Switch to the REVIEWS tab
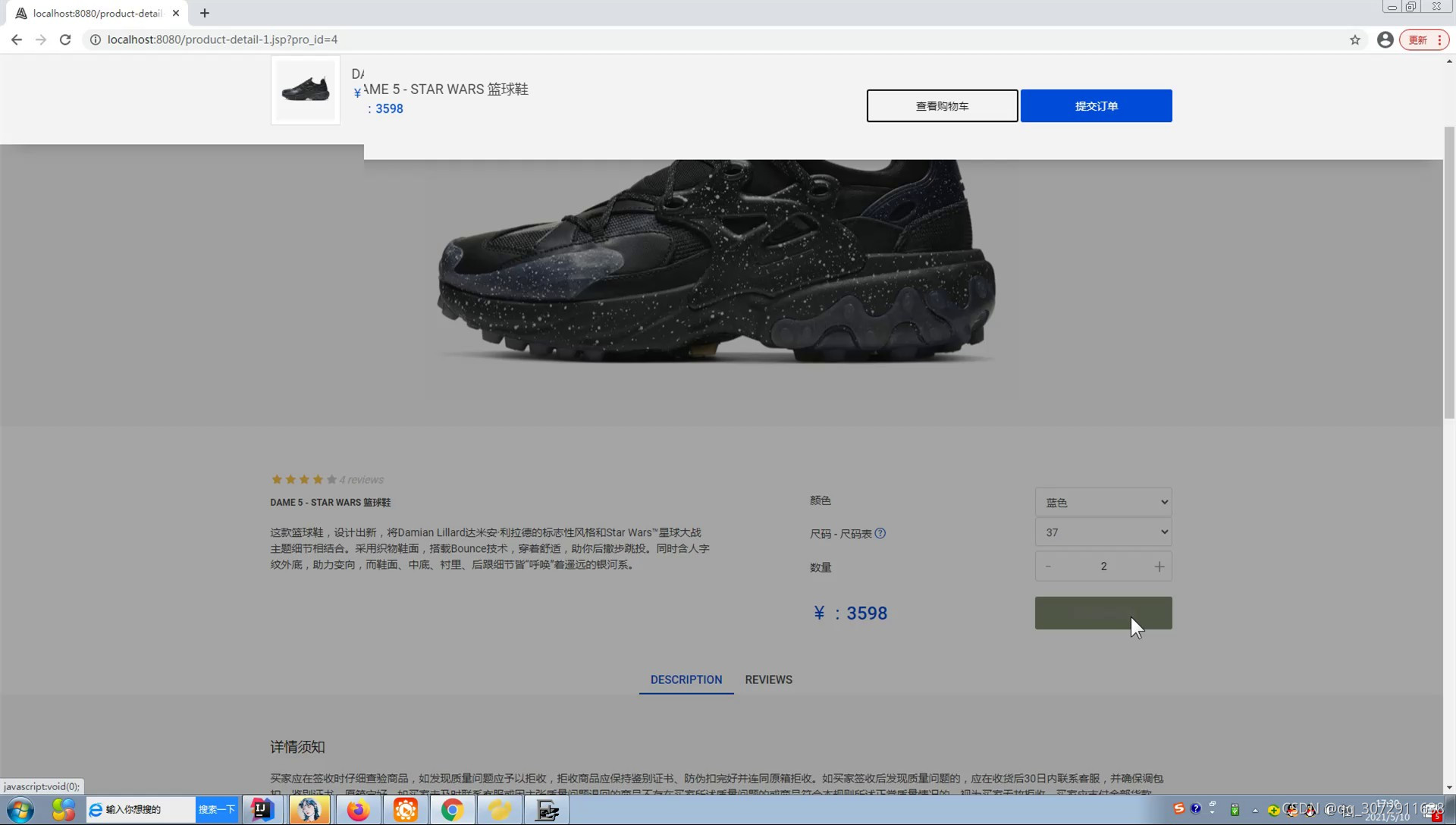Image resolution: width=1456 pixels, height=825 pixels. pyautogui.click(x=768, y=679)
